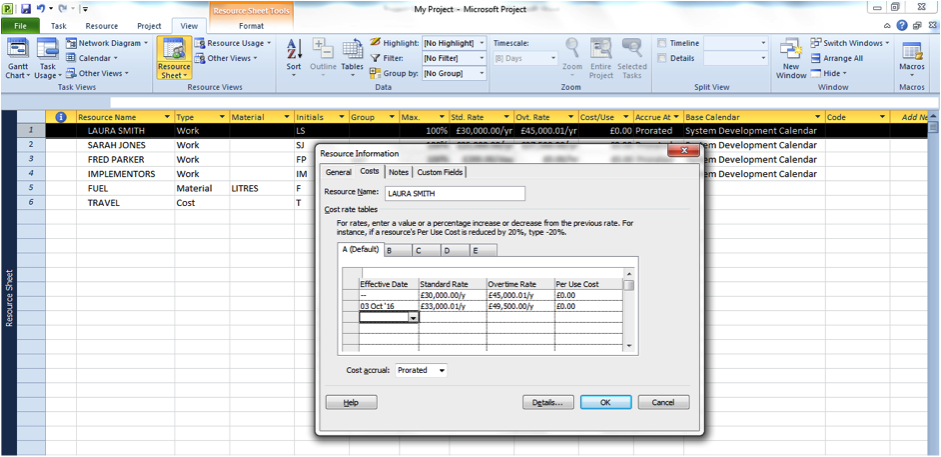
Task: Open the File menu tab
Action: point(21,25)
